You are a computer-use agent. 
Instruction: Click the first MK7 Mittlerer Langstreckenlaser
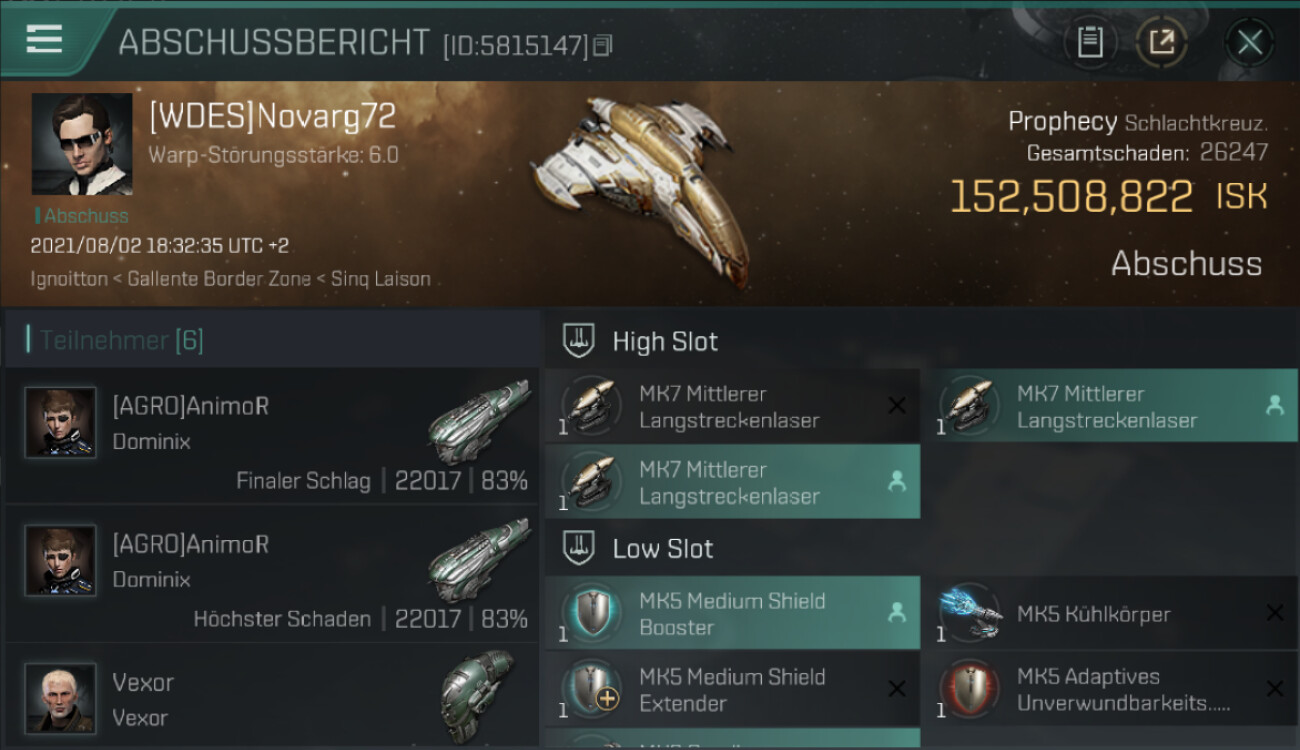pos(733,406)
